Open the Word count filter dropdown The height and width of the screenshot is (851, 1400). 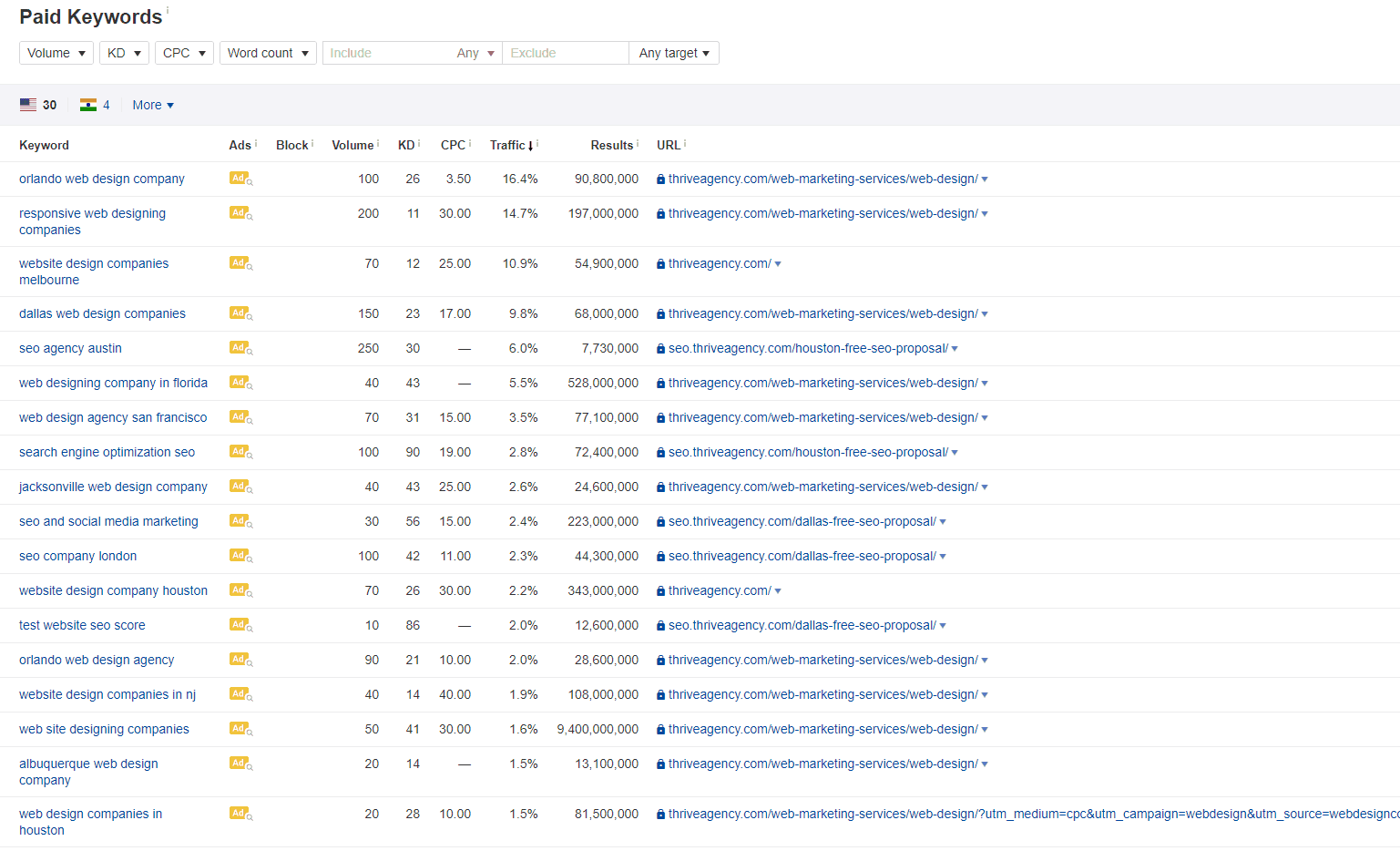tap(268, 53)
